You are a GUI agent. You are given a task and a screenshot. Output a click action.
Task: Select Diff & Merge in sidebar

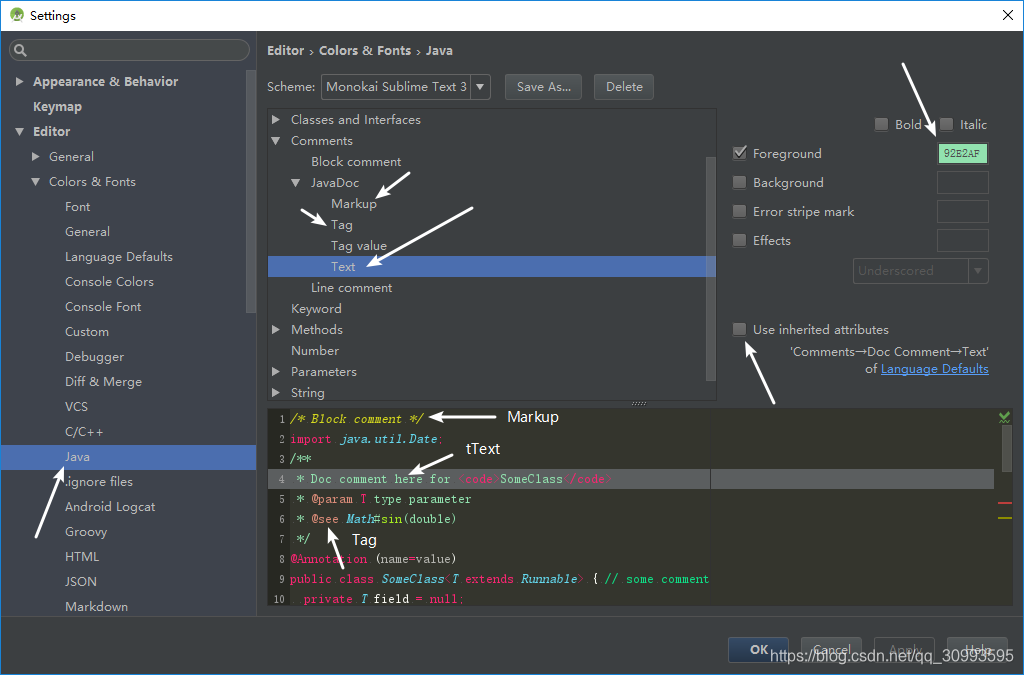click(103, 381)
